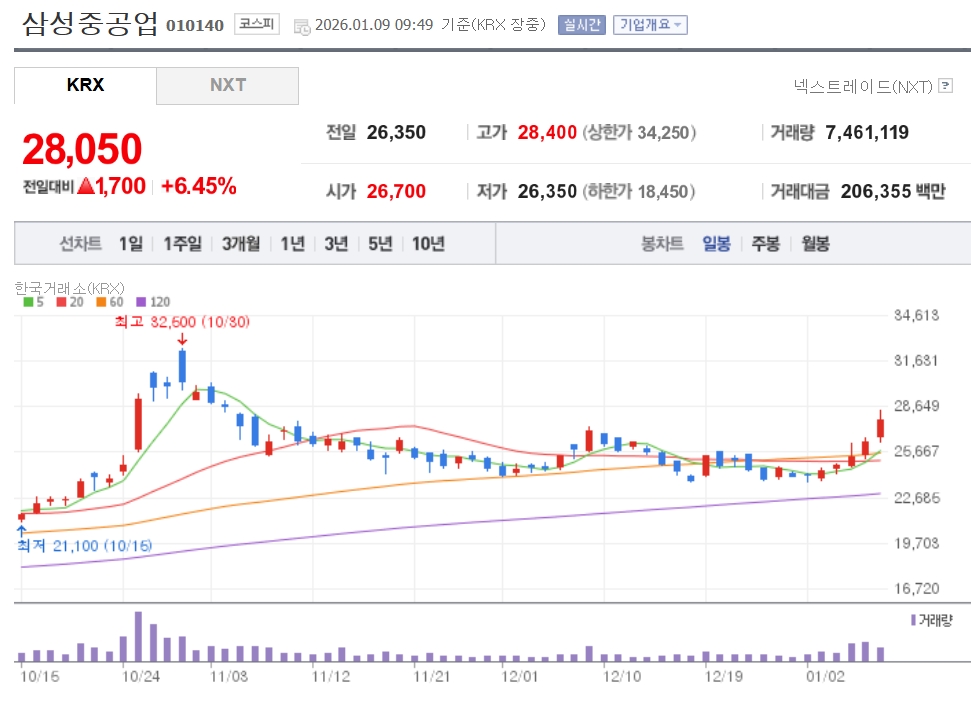Click the 12/10 date axis label

(x=621, y=676)
